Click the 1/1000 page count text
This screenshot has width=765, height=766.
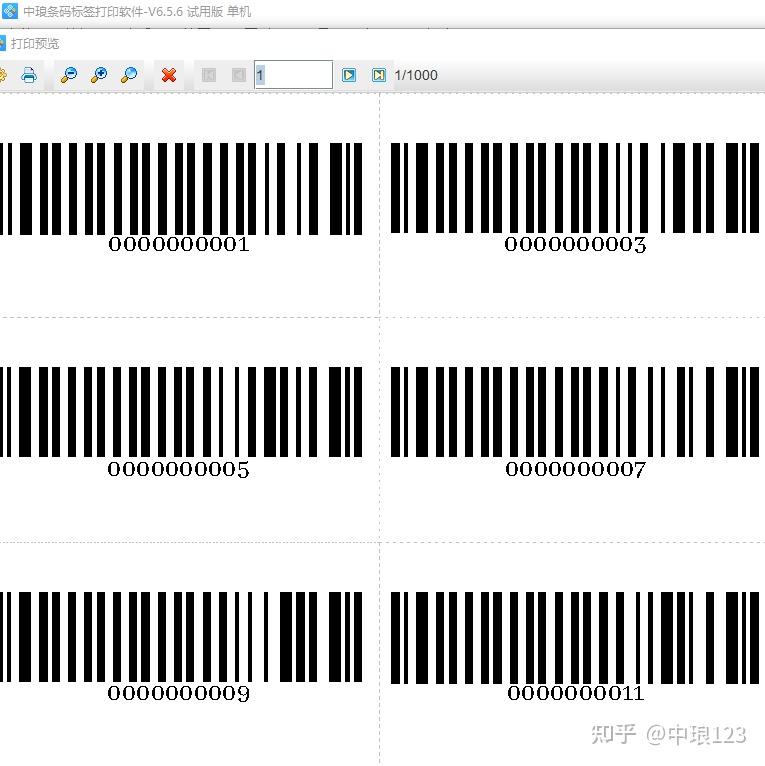416,75
